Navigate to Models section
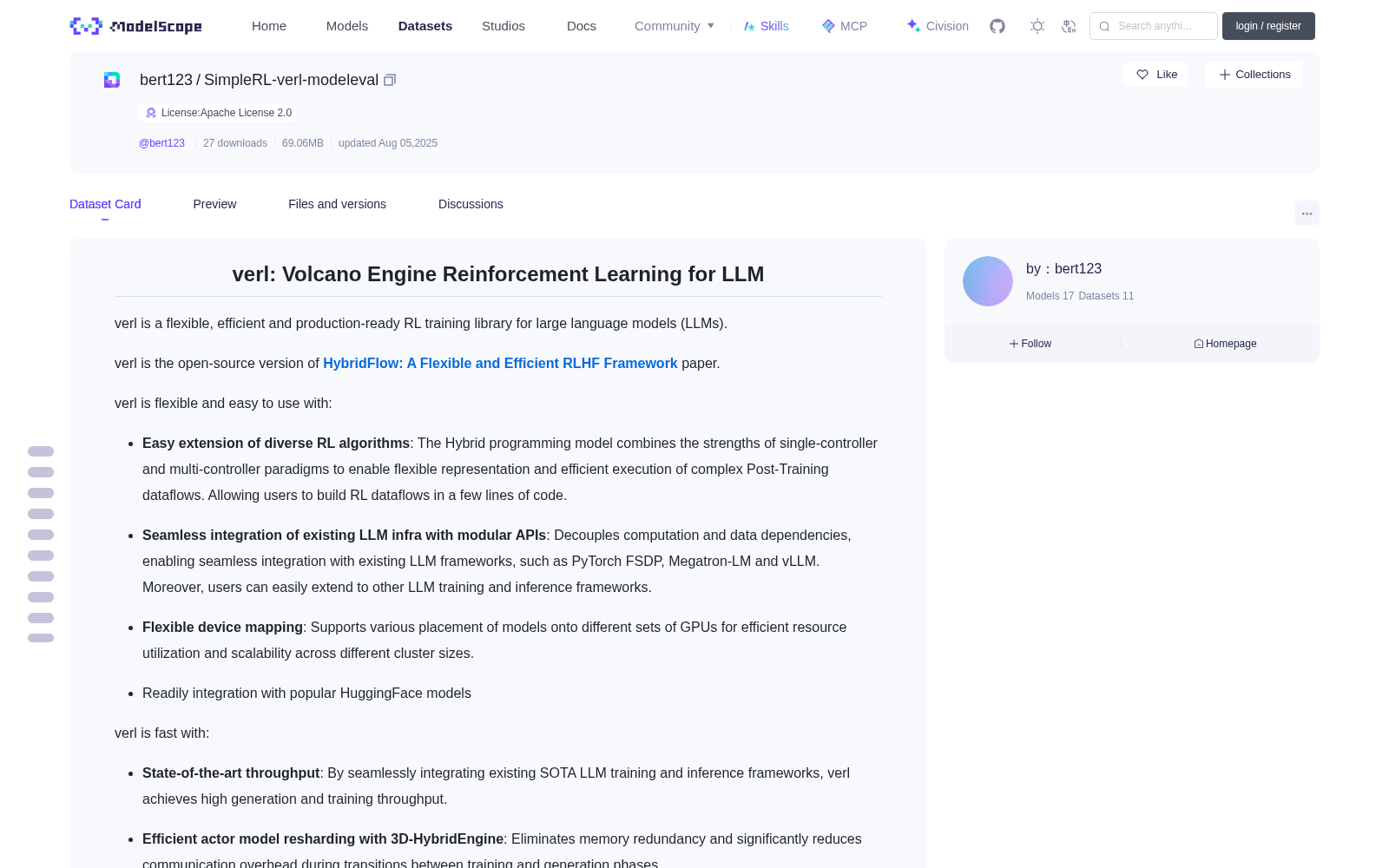1389x868 pixels. pyautogui.click(x=347, y=26)
